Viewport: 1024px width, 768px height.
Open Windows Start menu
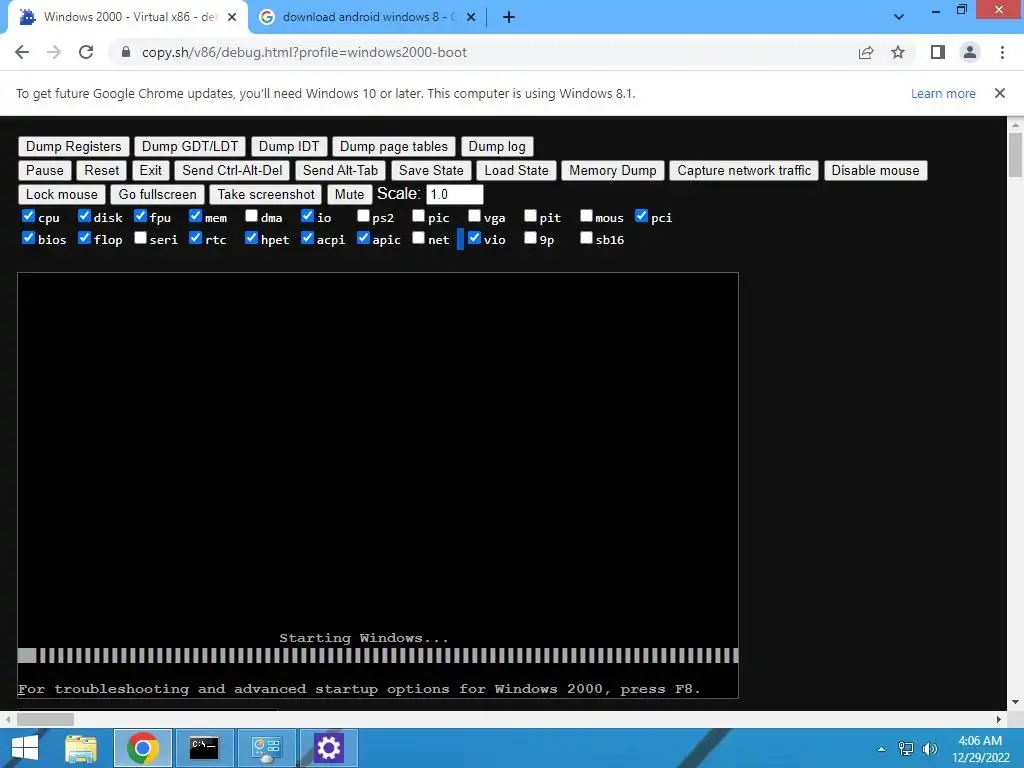[25, 748]
